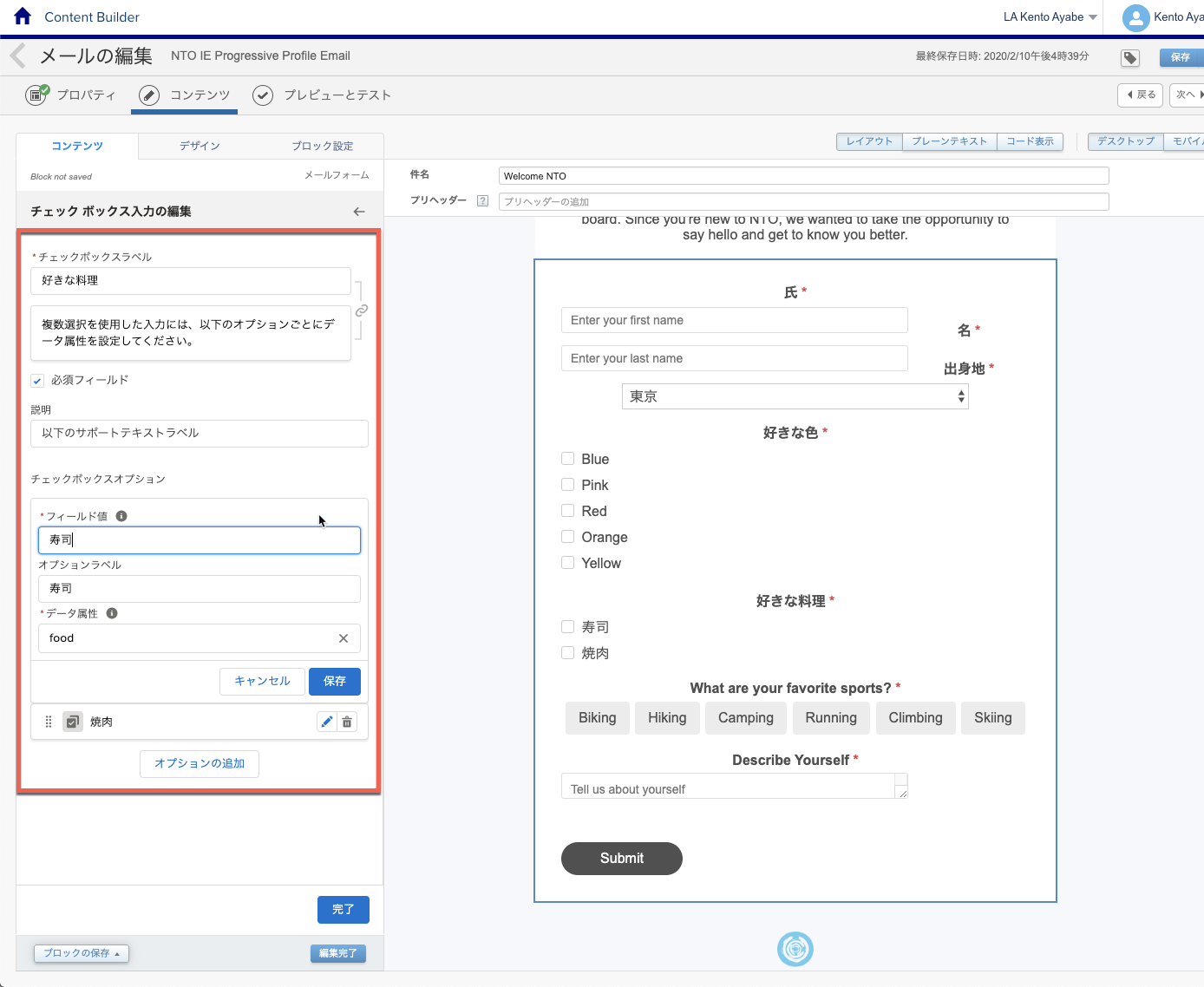Image resolution: width=1204 pixels, height=987 pixels.
Task: Click the top-right 保存 button
Action: point(1181,57)
